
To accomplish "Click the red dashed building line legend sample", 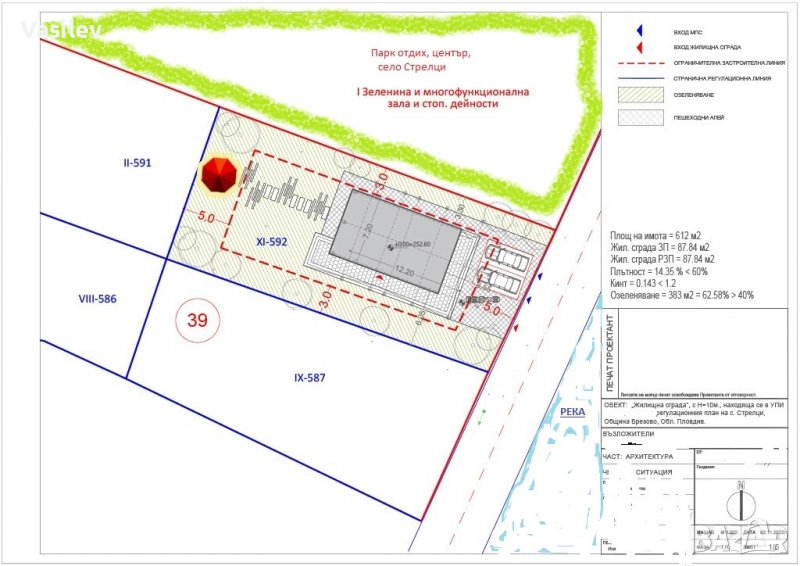I will (640, 62).
